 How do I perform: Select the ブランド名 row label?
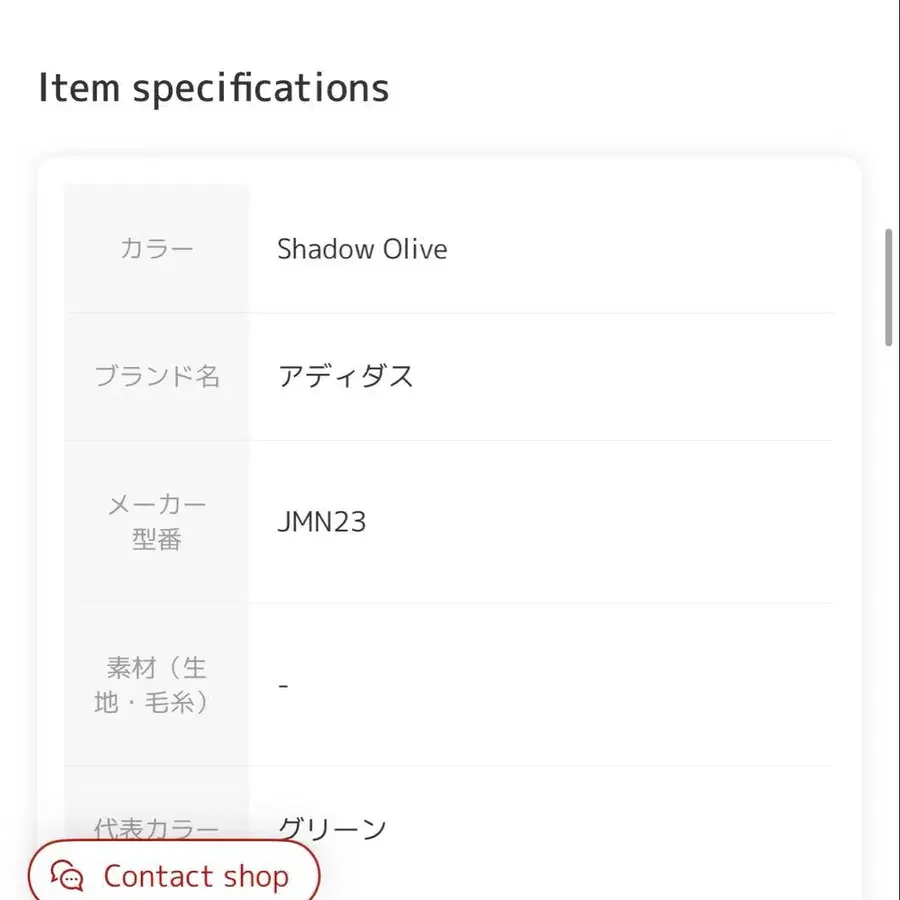[x=155, y=376]
